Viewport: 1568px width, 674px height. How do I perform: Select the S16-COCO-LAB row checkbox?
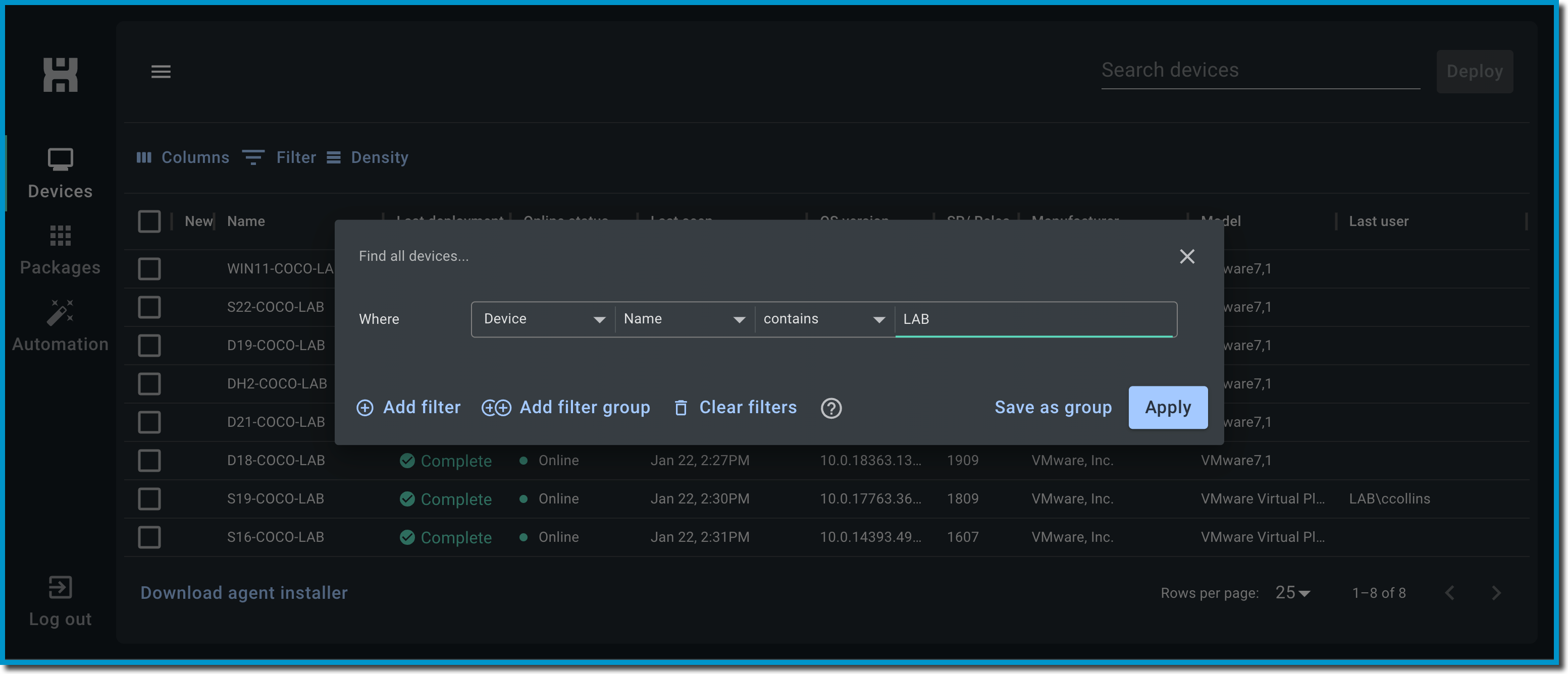(149, 537)
